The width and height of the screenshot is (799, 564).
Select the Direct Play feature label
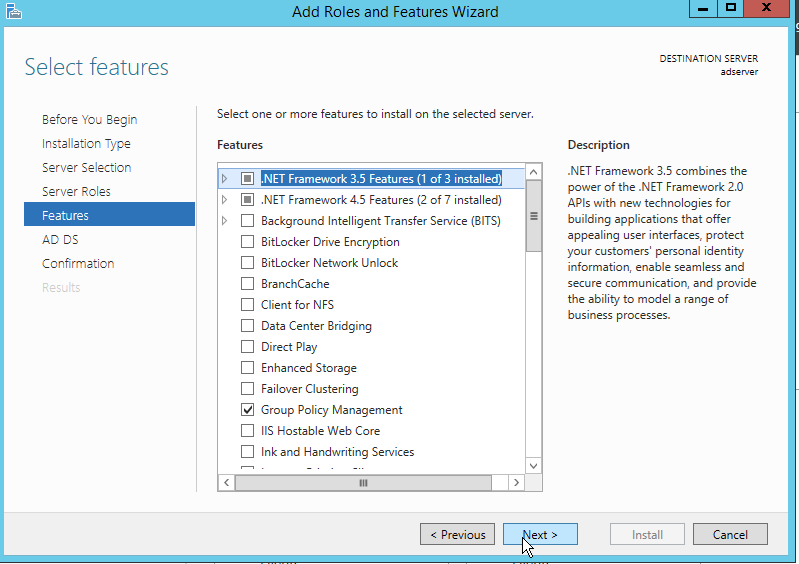(x=289, y=347)
